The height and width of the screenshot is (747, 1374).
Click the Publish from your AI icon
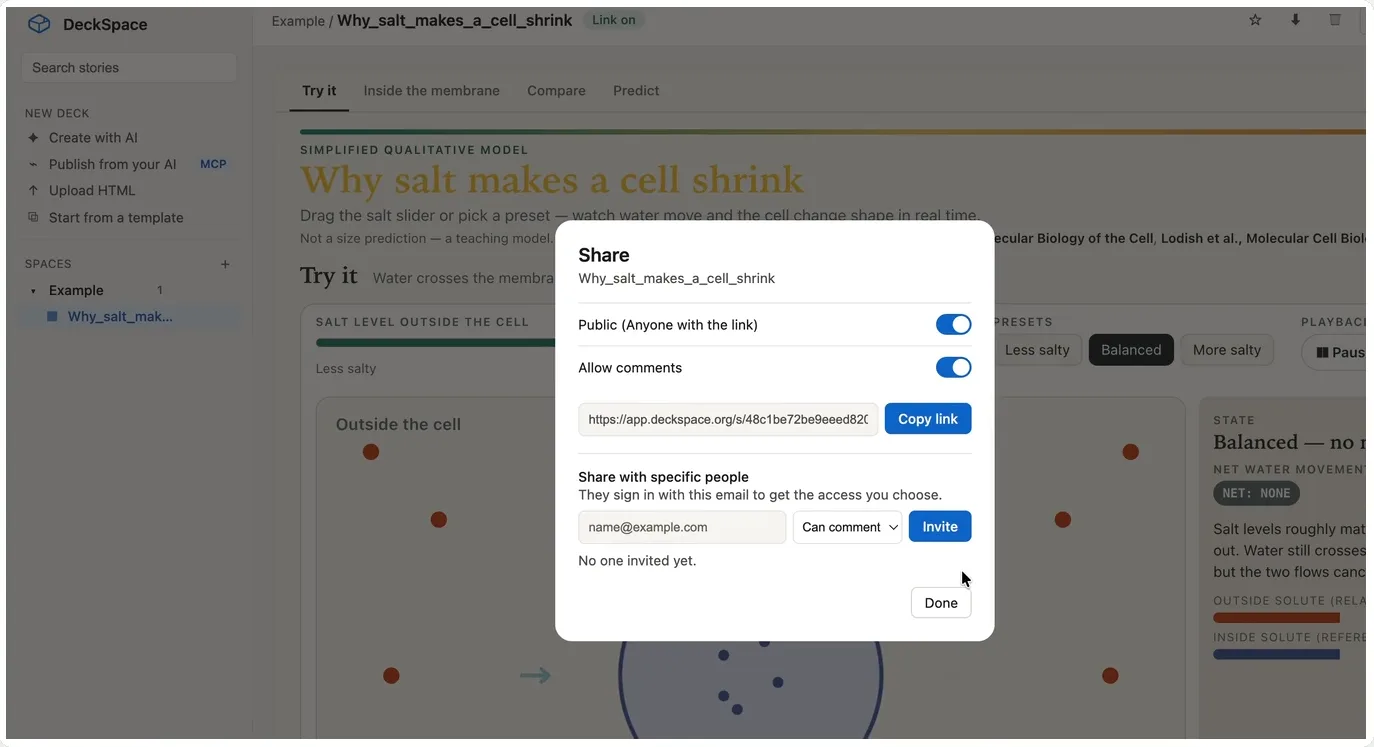(x=33, y=164)
